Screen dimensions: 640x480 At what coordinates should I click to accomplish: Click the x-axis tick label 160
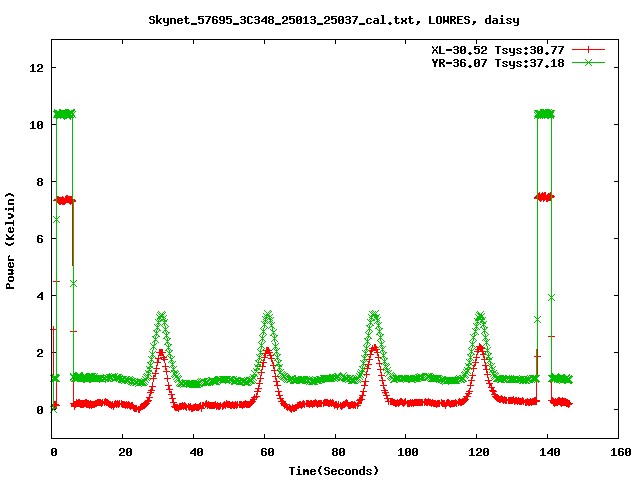(x=621, y=452)
